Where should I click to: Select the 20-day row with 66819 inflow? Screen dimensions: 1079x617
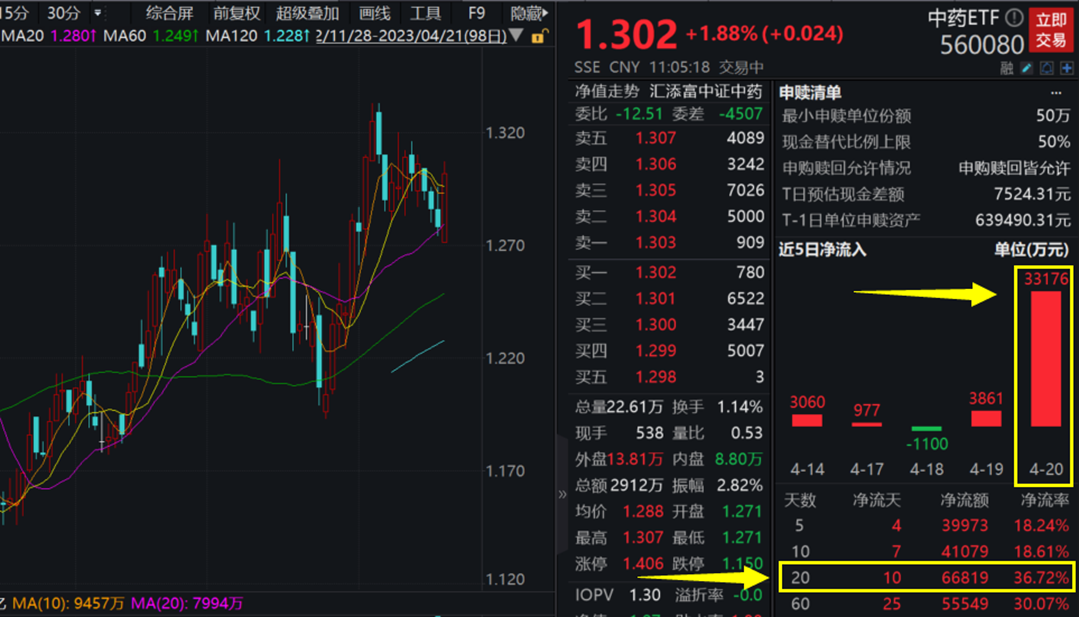[926, 578]
